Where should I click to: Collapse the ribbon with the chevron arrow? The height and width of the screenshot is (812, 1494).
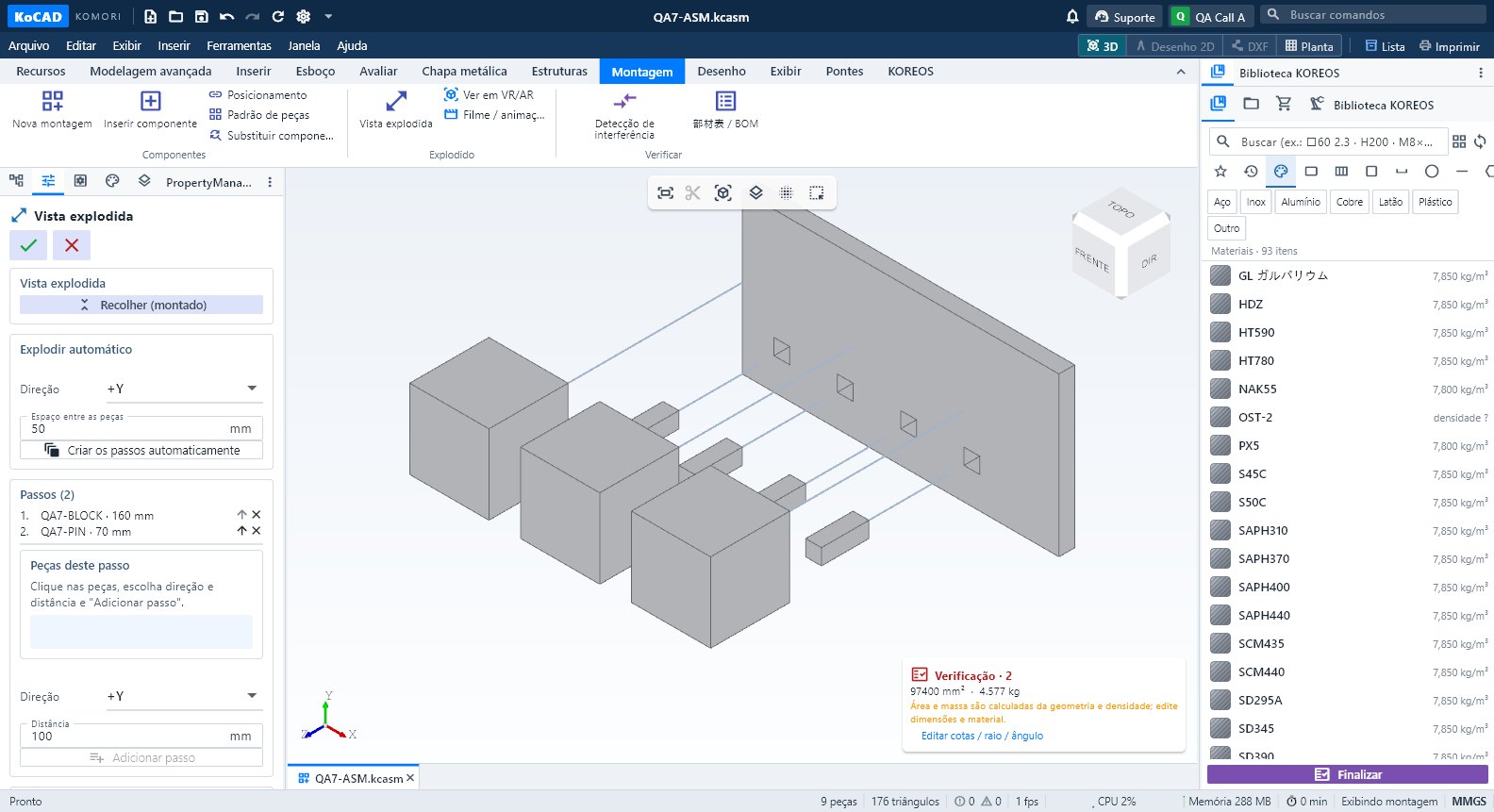(x=1181, y=72)
